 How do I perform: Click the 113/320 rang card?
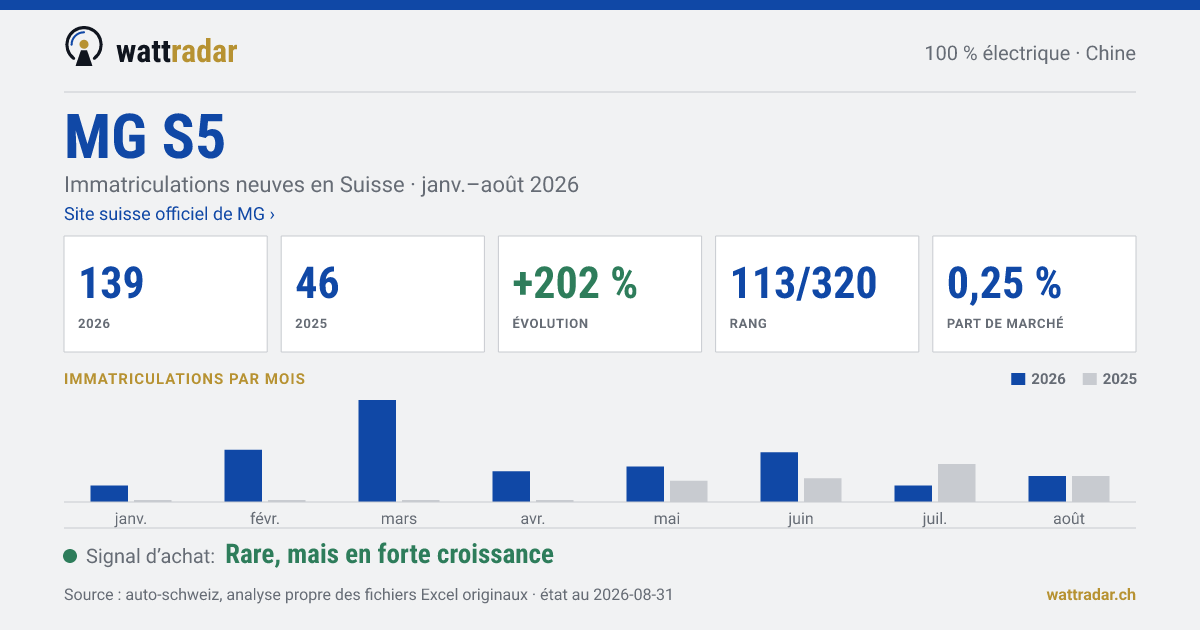point(817,294)
